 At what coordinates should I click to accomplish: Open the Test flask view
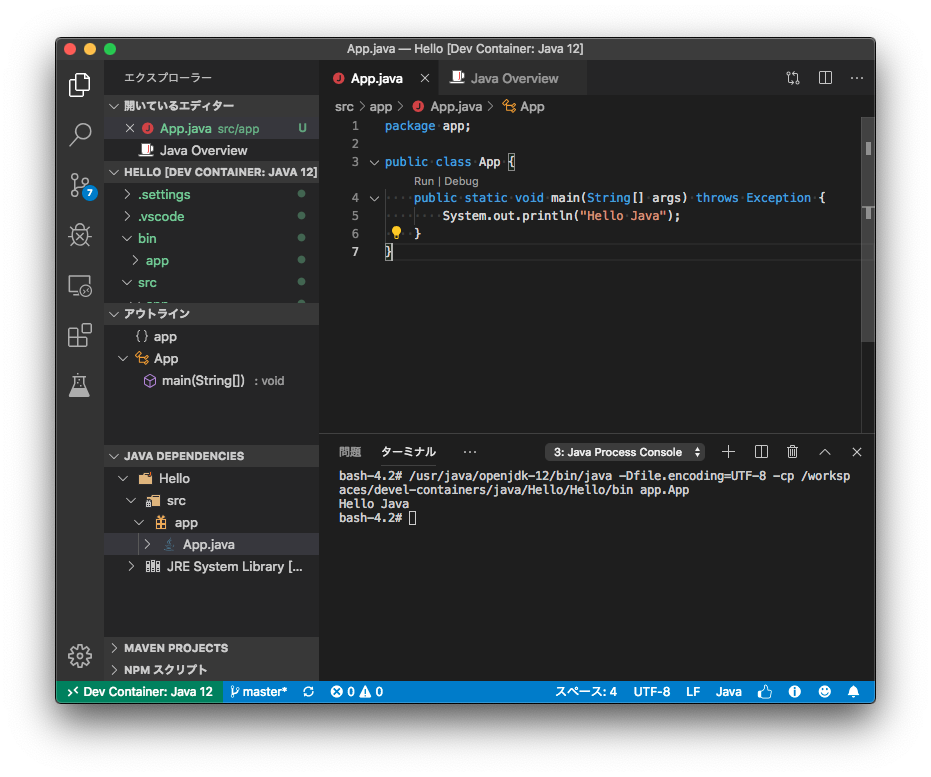80,385
